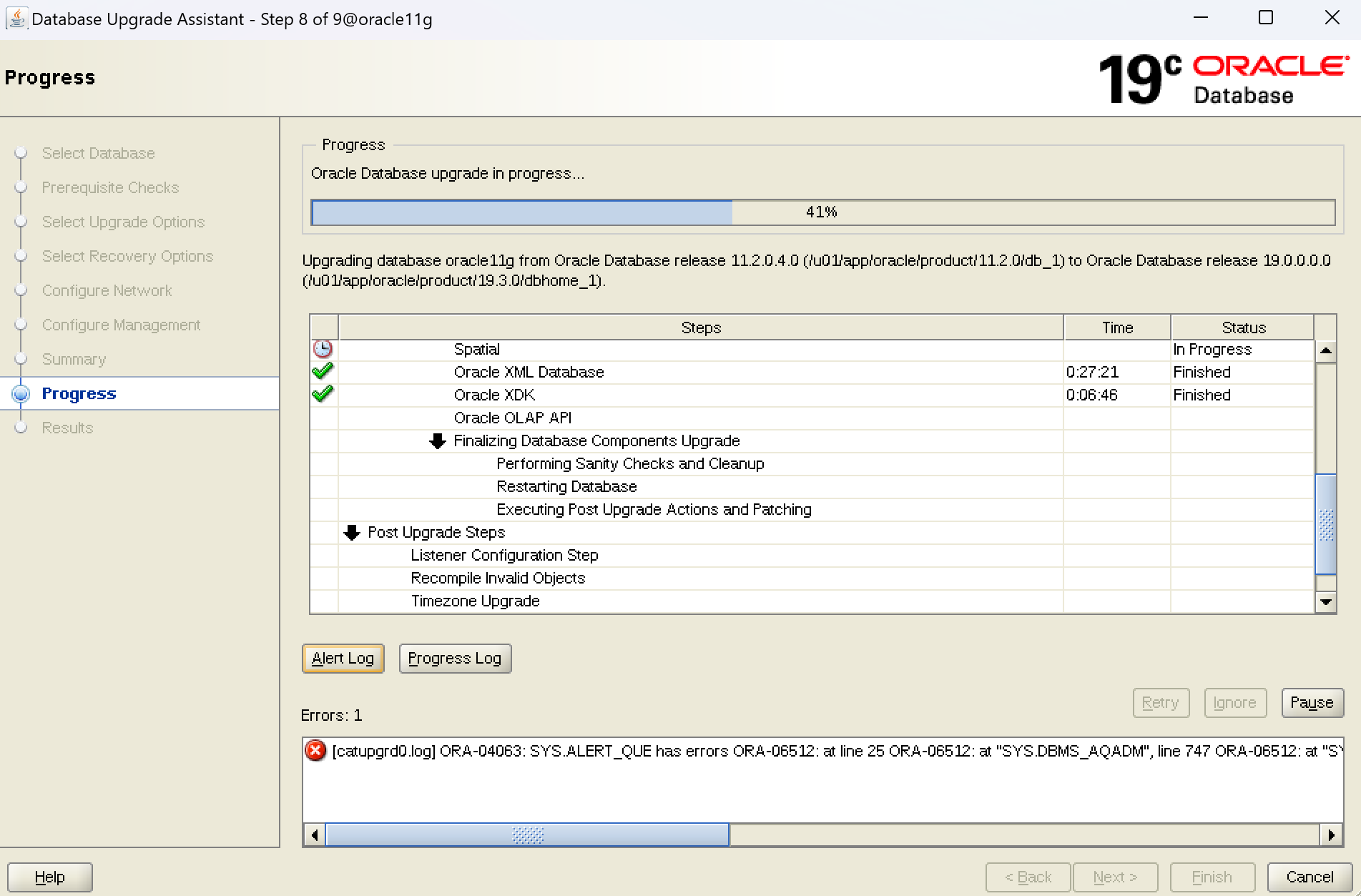
Task: Open the Select Recovery Options step
Action: click(127, 256)
